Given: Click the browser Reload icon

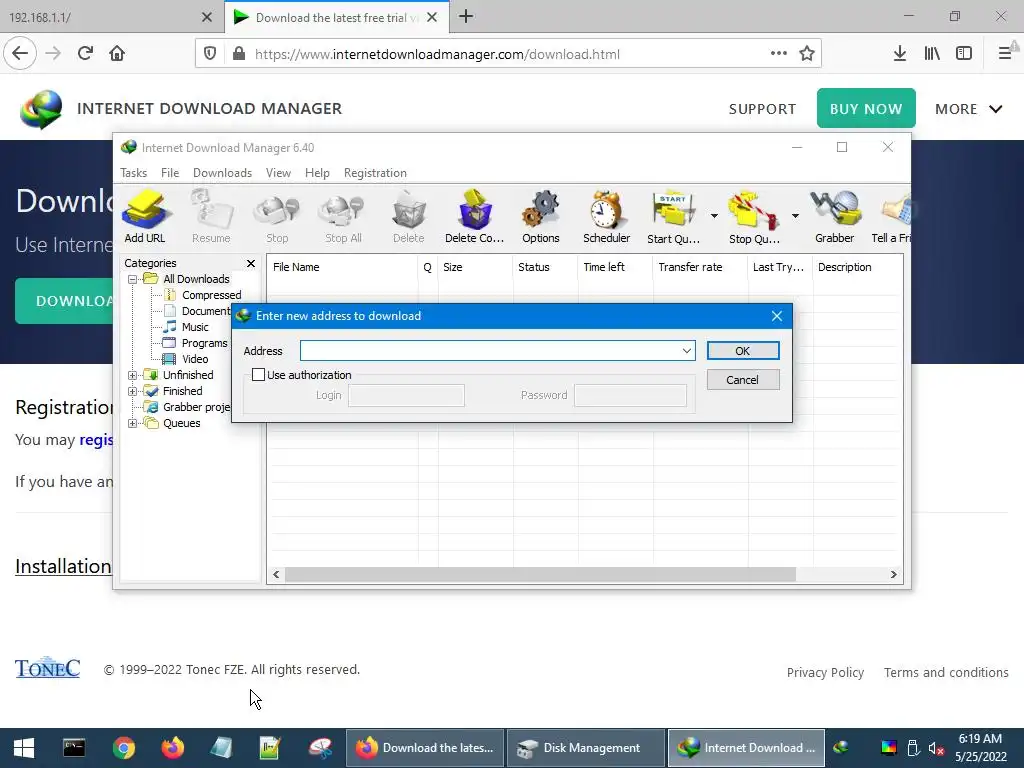Looking at the screenshot, I should tap(85, 54).
